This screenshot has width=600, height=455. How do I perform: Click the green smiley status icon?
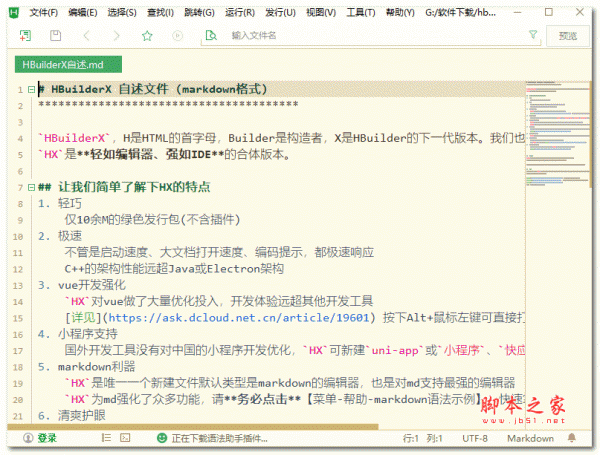[162, 438]
